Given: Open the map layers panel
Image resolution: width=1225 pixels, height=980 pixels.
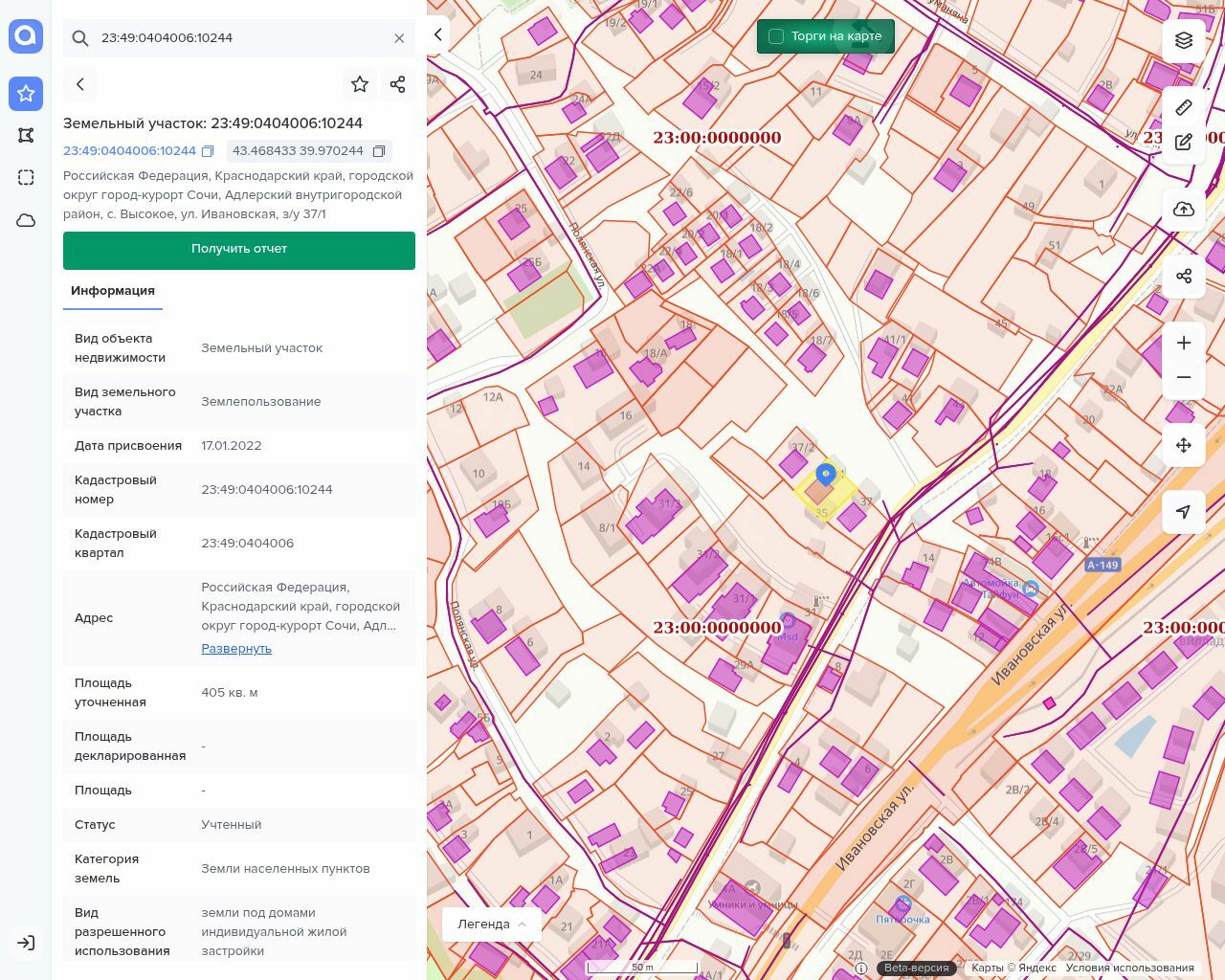Looking at the screenshot, I should 1184,40.
